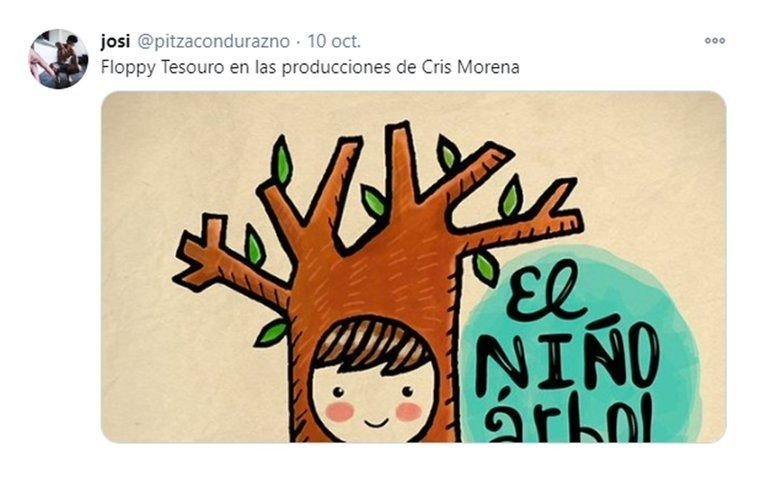Open the profile via display name josi
The image size is (768, 480).
point(115,41)
